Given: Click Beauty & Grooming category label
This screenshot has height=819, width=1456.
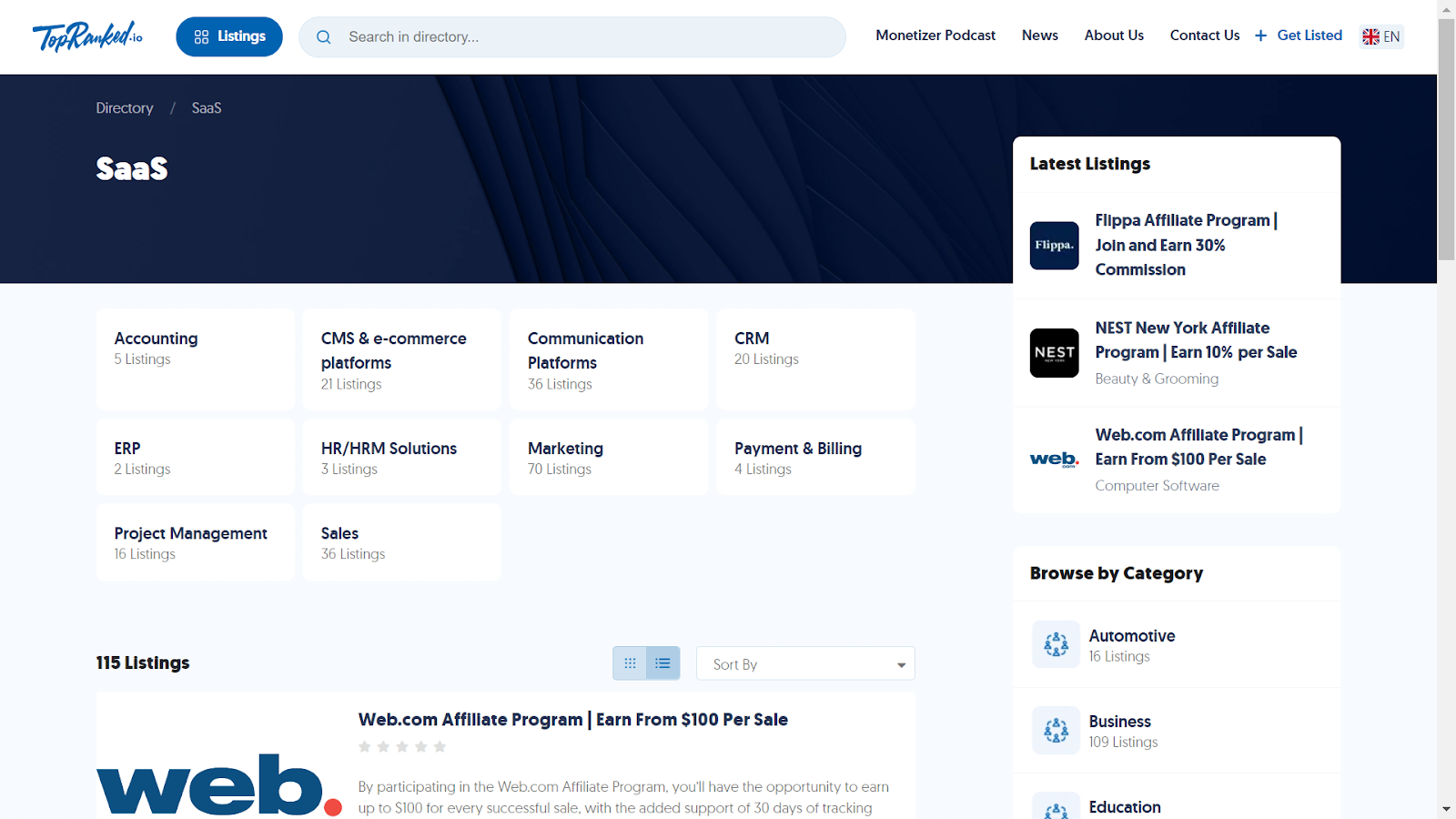Looking at the screenshot, I should pyautogui.click(x=1157, y=379).
